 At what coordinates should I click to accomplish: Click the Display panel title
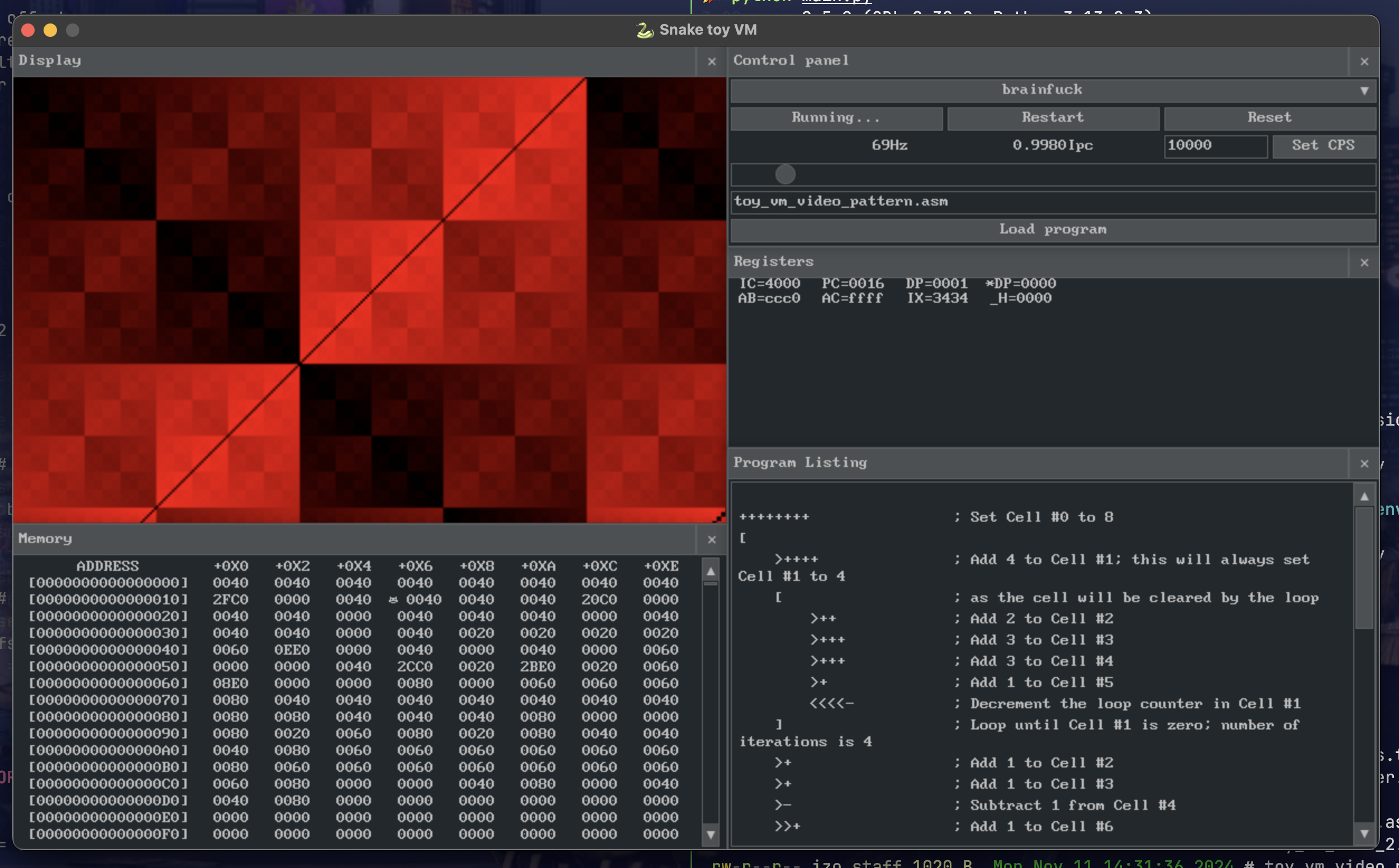(50, 60)
